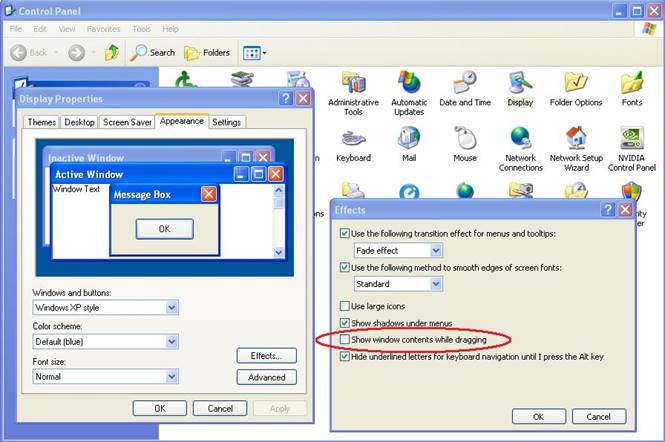Click Cancel in Display Properties

point(220,408)
